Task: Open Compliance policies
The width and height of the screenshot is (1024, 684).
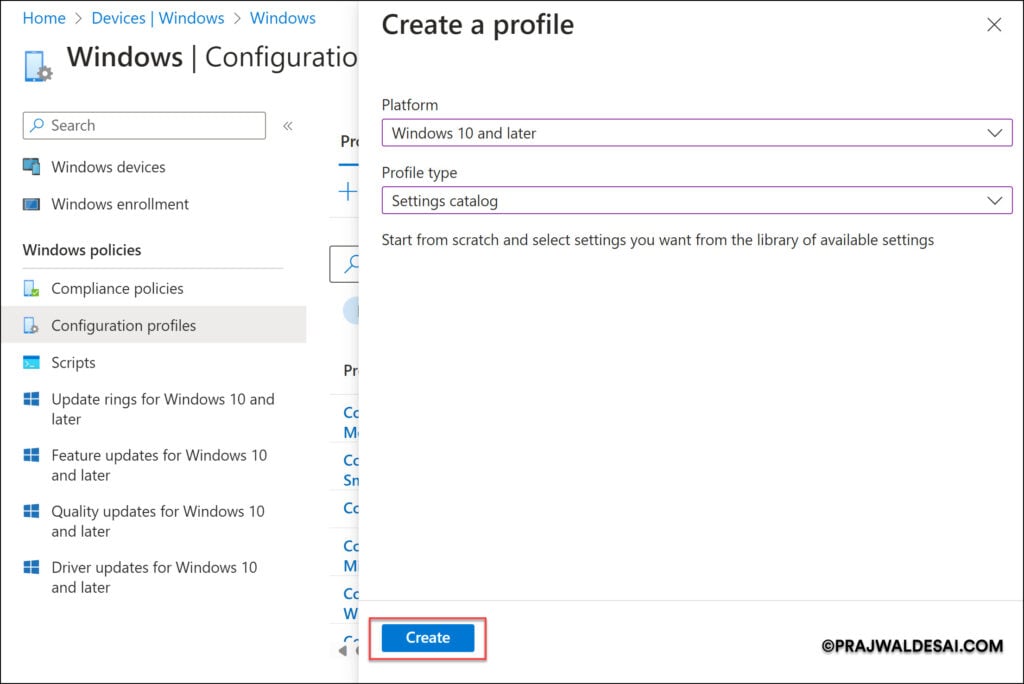Action: pyautogui.click(x=118, y=289)
